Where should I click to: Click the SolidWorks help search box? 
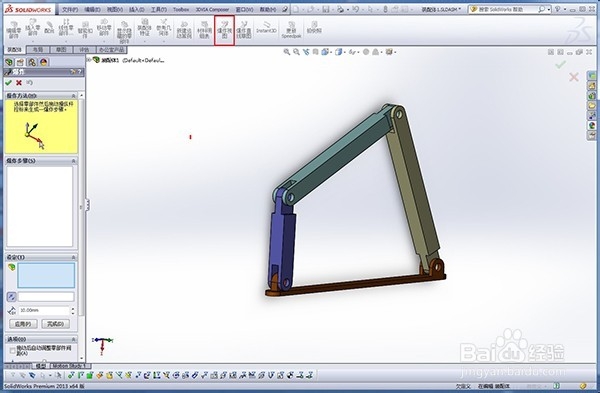pyautogui.click(x=504, y=9)
